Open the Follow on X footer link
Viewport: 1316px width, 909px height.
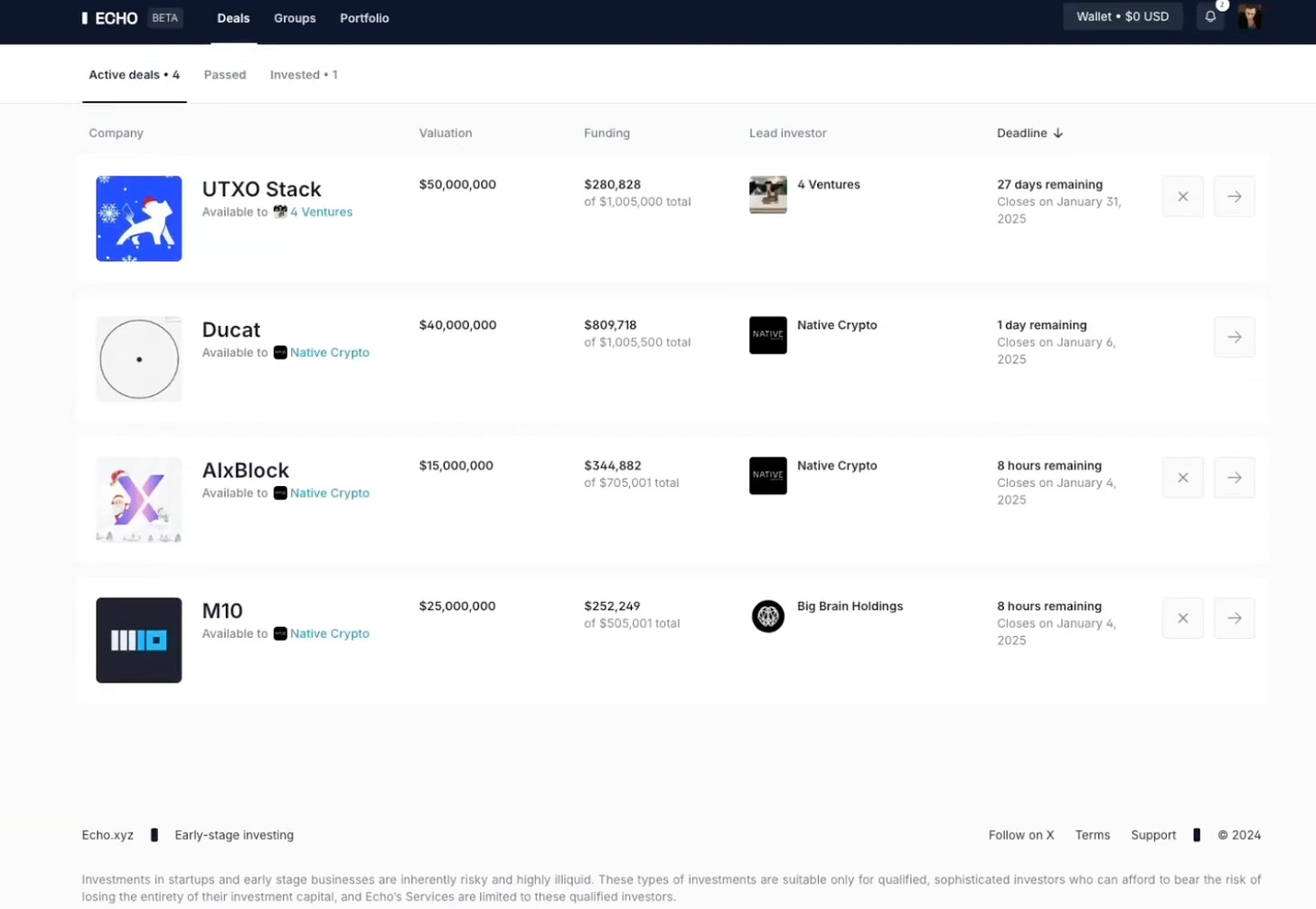coord(1021,835)
